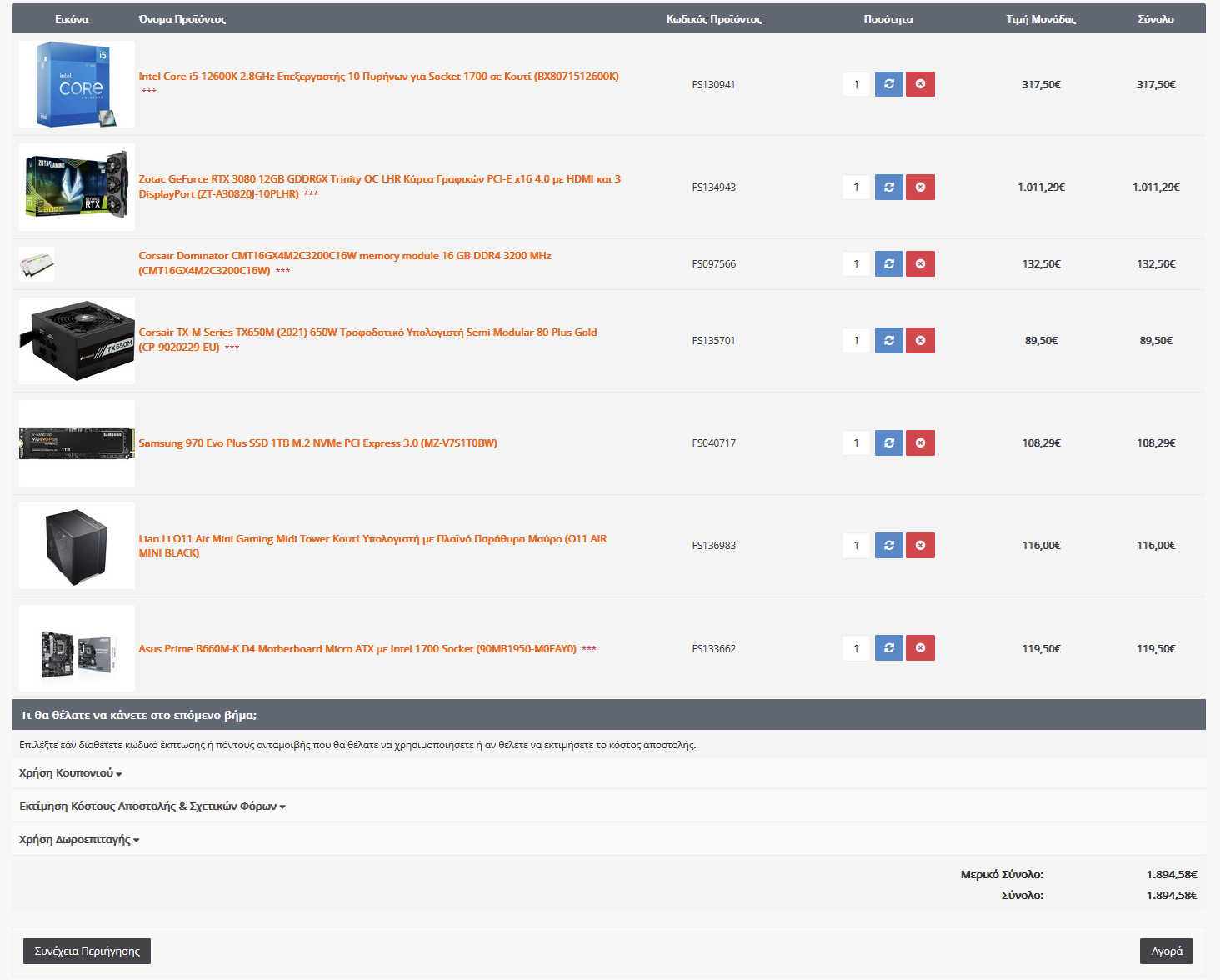
Task: Click quantity field for Samsung 970 Evo Plus
Action: 856,442
